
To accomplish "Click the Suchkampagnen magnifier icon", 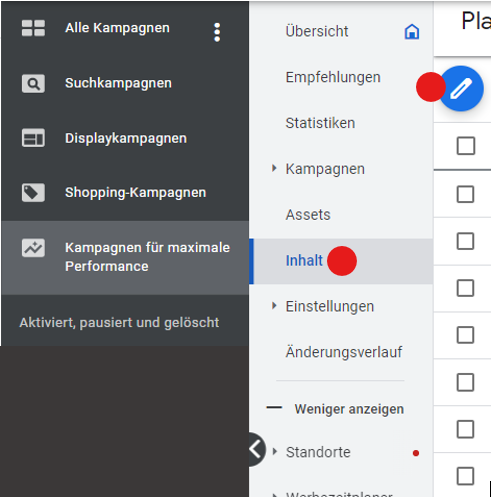I will (x=33, y=84).
